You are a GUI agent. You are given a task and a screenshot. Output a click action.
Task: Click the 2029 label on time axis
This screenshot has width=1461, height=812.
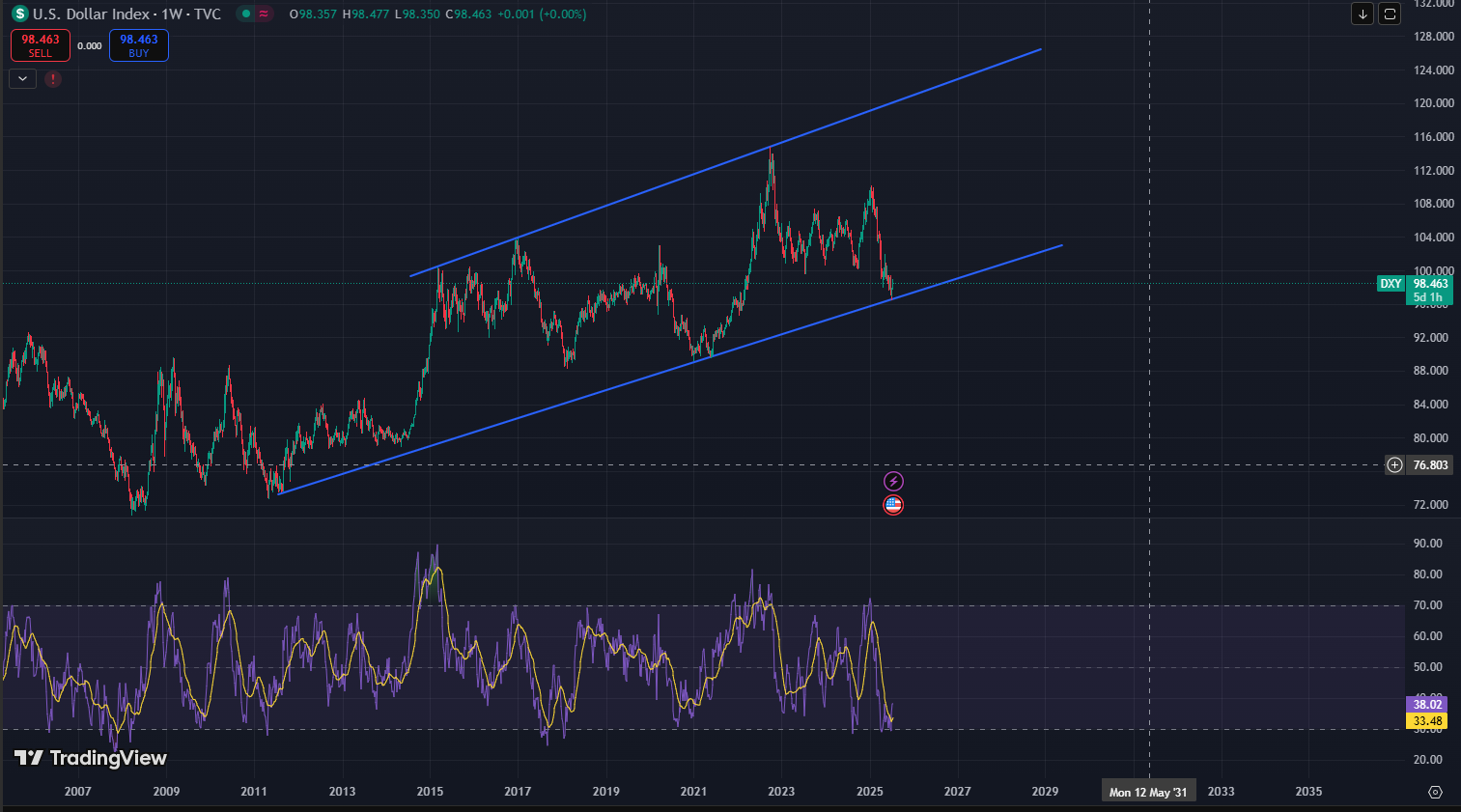1045,792
